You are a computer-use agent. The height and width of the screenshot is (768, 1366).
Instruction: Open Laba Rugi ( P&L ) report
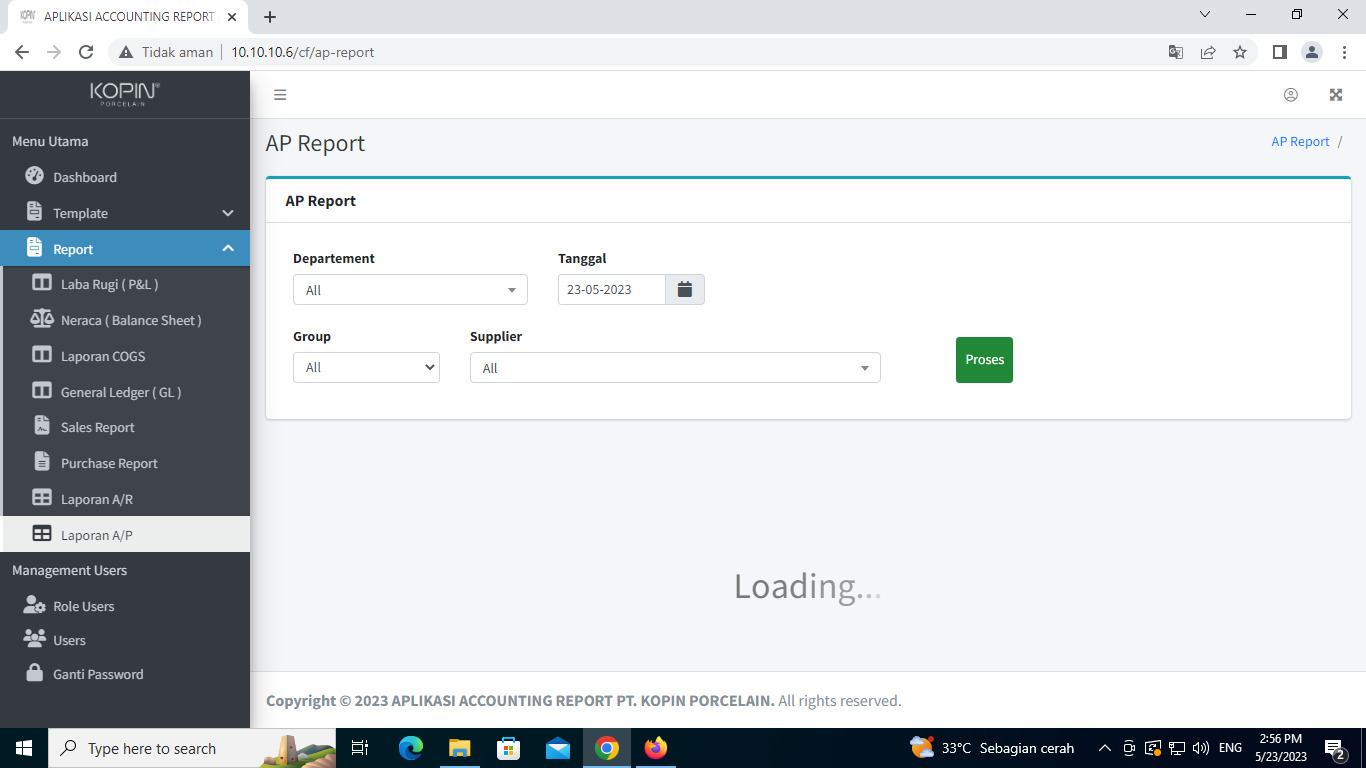(125, 284)
